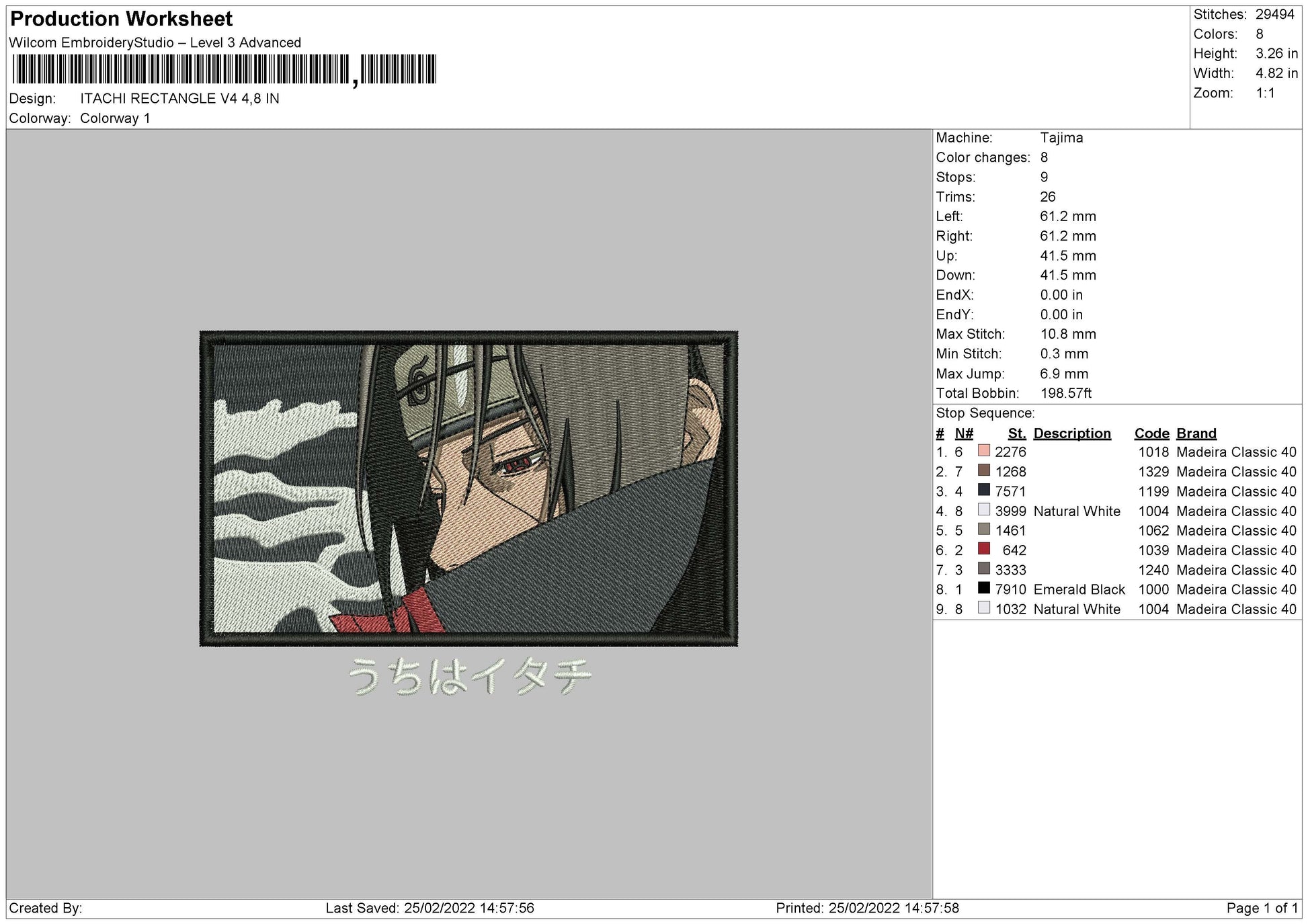The width and height of the screenshot is (1308, 924).
Task: Click the barcode under the worksheet title
Action: [224, 70]
